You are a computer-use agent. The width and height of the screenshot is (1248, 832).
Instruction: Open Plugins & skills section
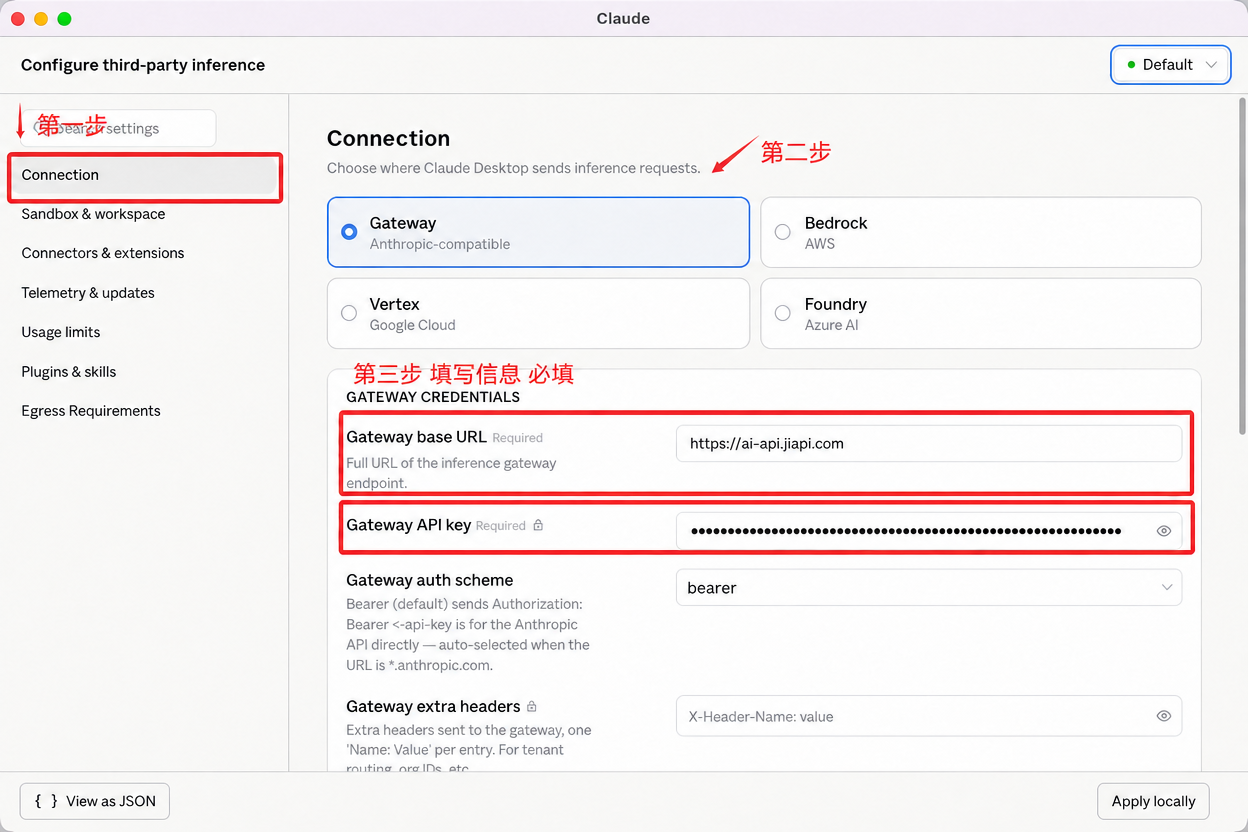tap(69, 372)
